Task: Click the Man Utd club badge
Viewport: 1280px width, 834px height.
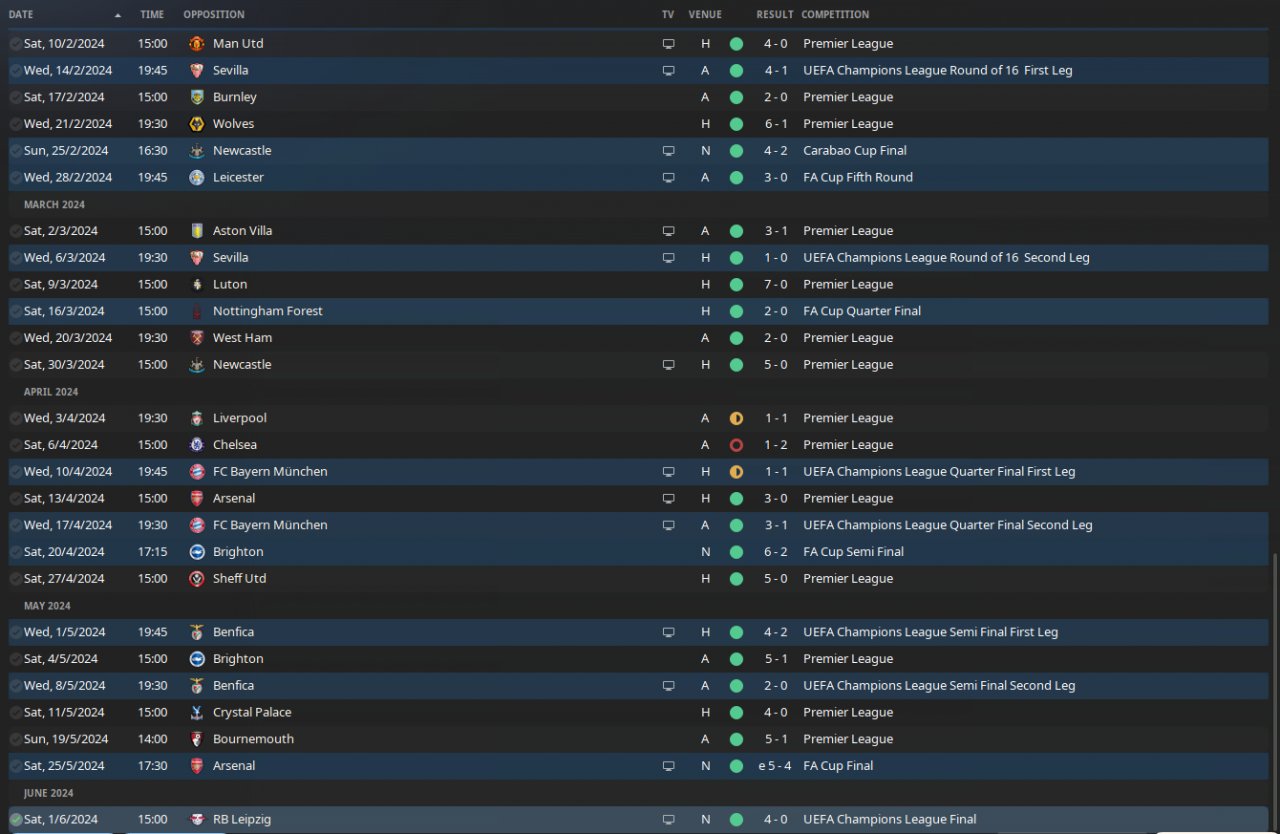Action: coord(197,44)
